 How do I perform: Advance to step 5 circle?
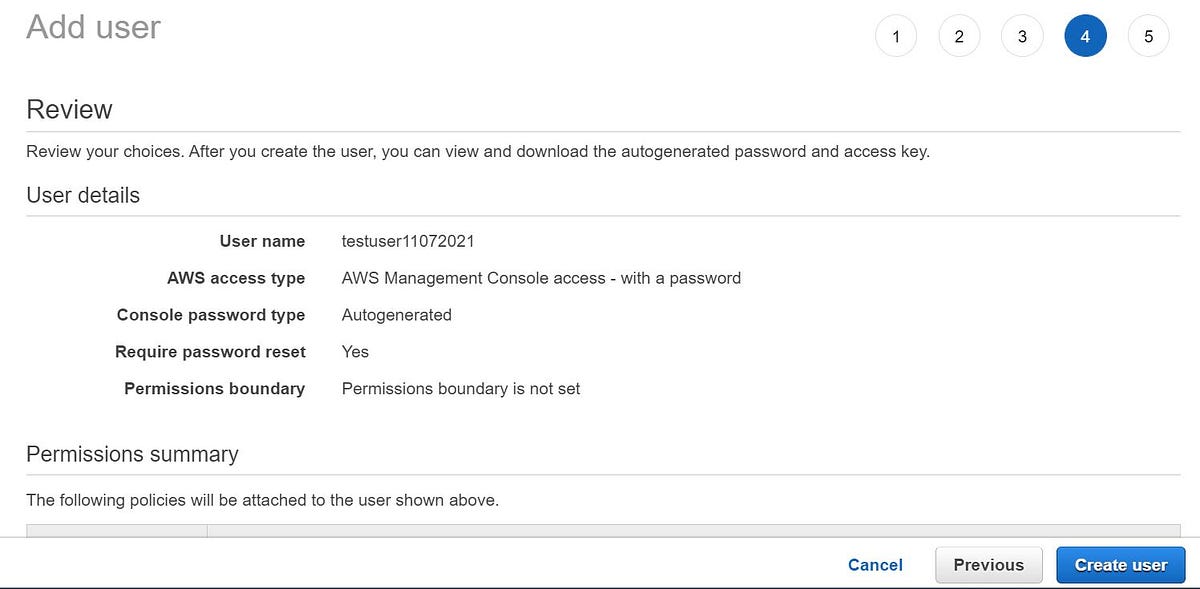[1148, 37]
